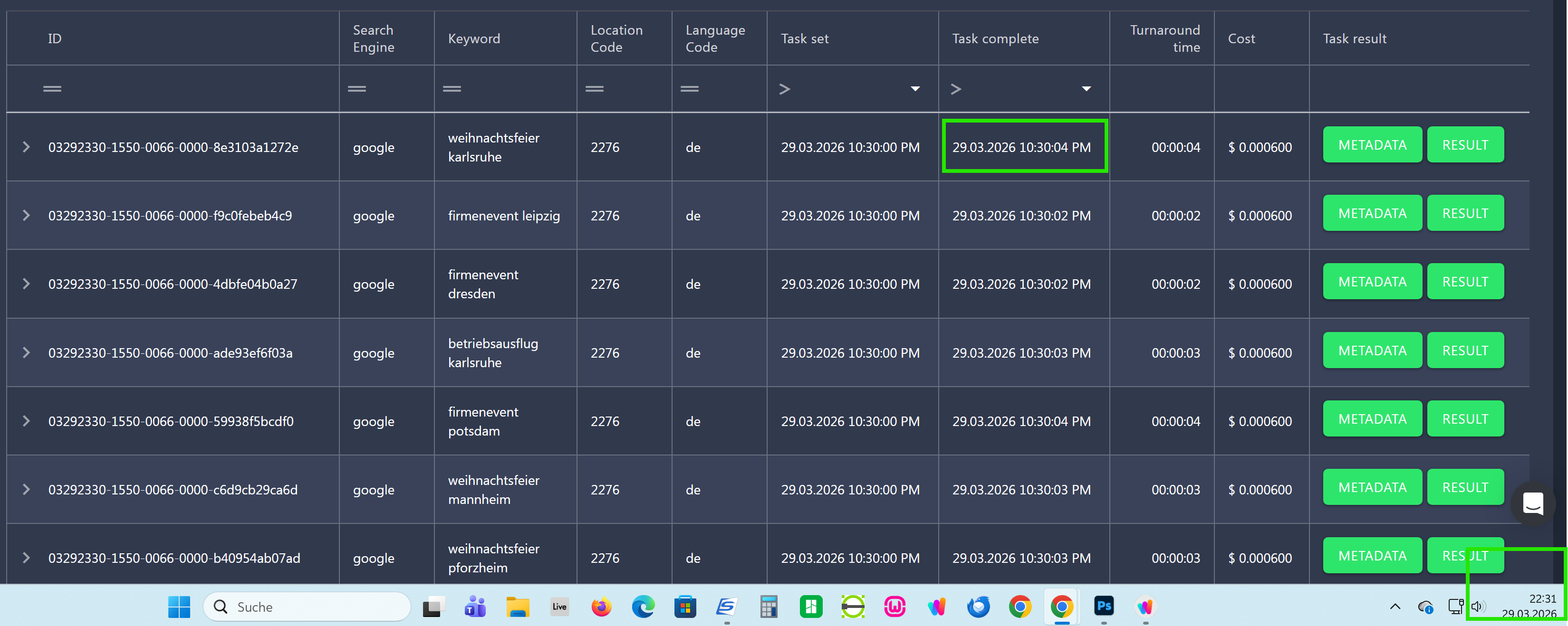Viewport: 1568px width, 626px height.
Task: Click the ID column filter operator
Action: point(52,89)
